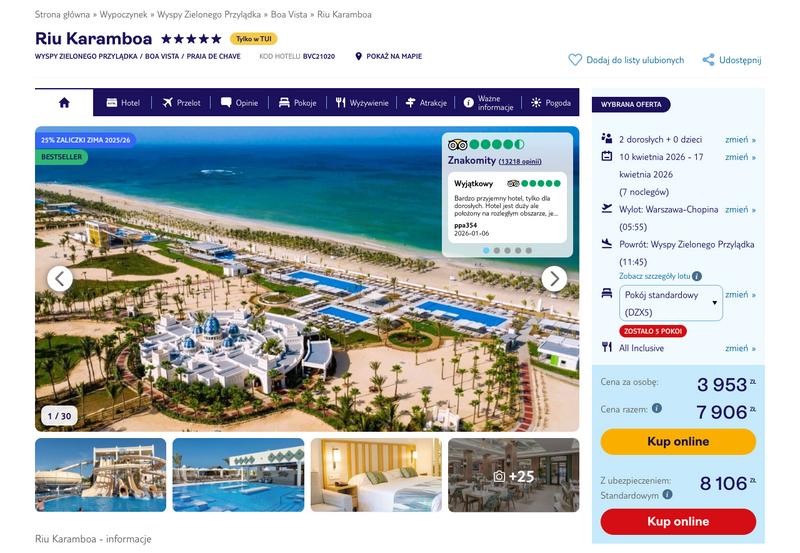Click info icon beside Standardowym insurance
This screenshot has height=553, width=800.
tap(667, 494)
